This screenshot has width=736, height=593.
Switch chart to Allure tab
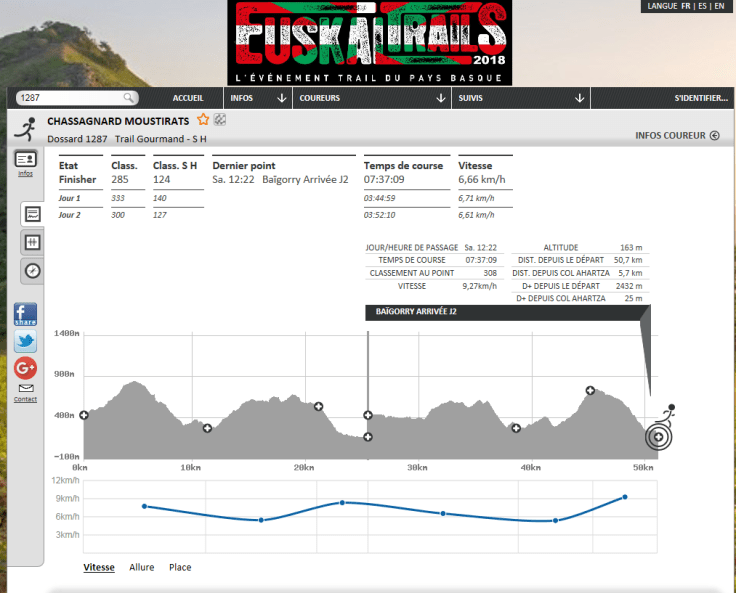[x=141, y=567]
